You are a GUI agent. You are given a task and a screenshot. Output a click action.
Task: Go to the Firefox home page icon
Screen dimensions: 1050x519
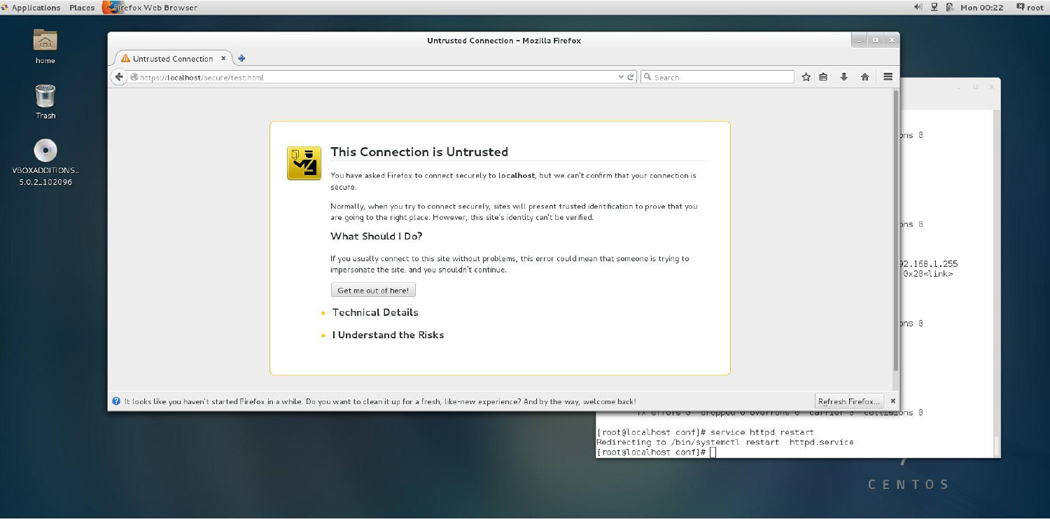[865, 77]
